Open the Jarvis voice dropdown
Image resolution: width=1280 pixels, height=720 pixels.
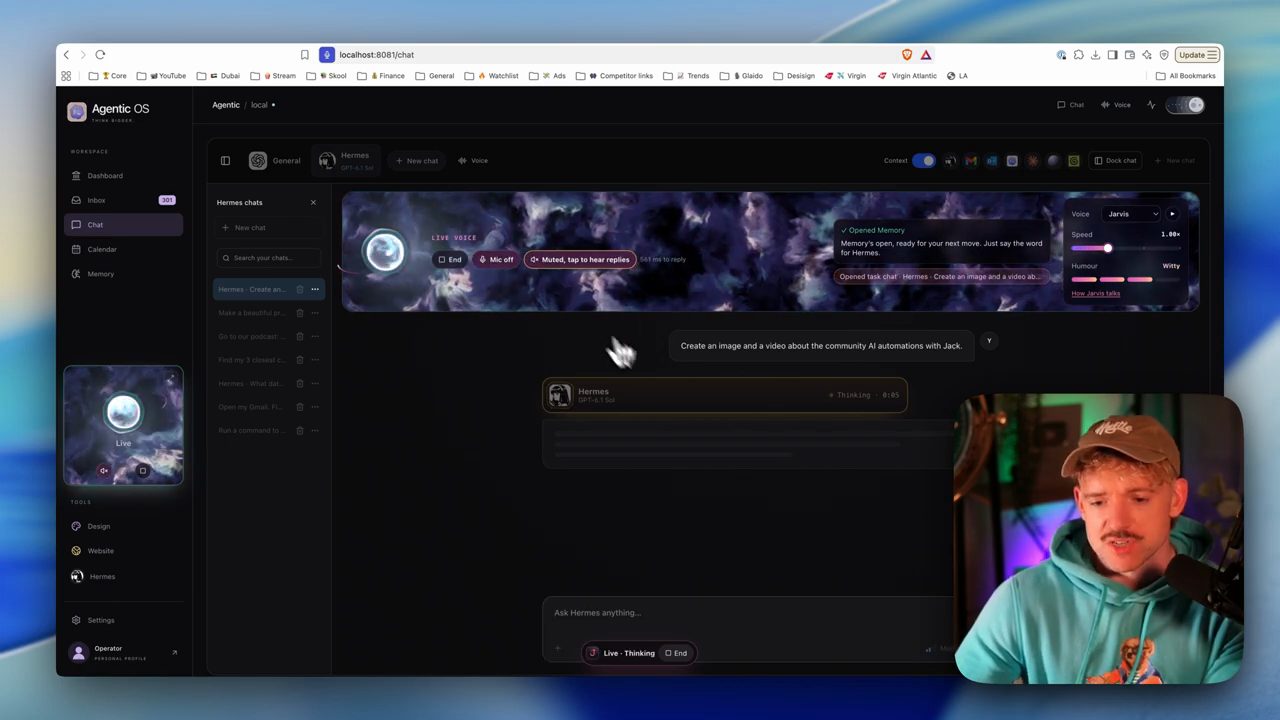click(1133, 214)
